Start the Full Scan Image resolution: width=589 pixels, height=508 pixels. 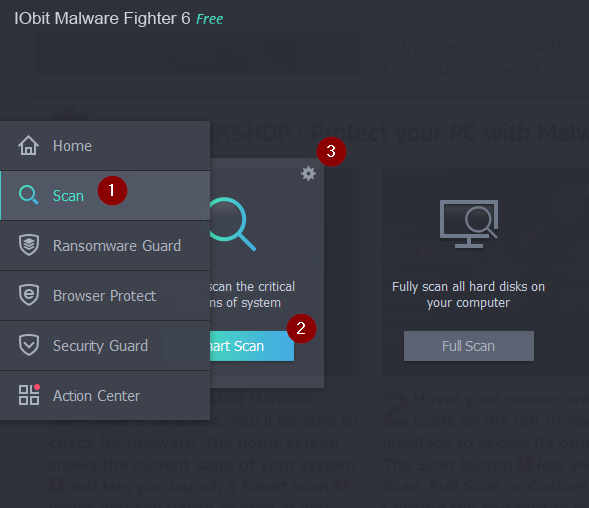[x=469, y=346]
